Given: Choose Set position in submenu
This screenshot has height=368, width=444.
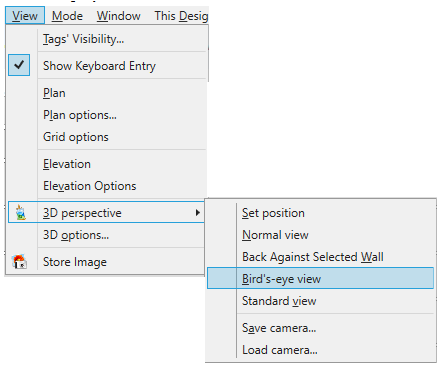Looking at the screenshot, I should pyautogui.click(x=273, y=213).
